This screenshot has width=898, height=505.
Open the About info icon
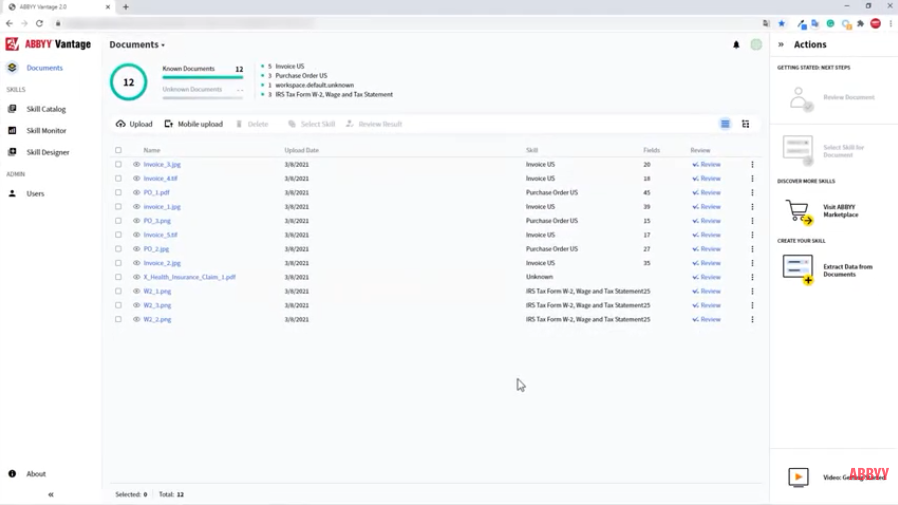click(x=12, y=474)
